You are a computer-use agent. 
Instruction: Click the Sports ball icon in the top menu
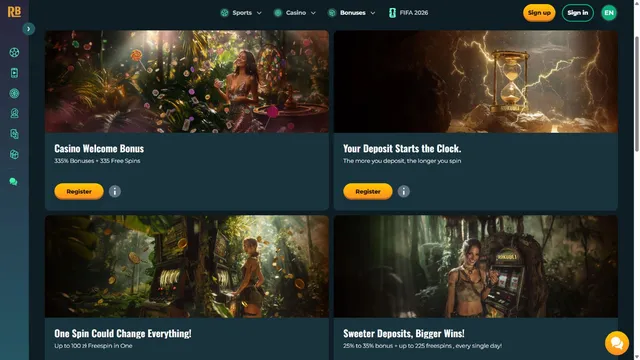pos(224,13)
